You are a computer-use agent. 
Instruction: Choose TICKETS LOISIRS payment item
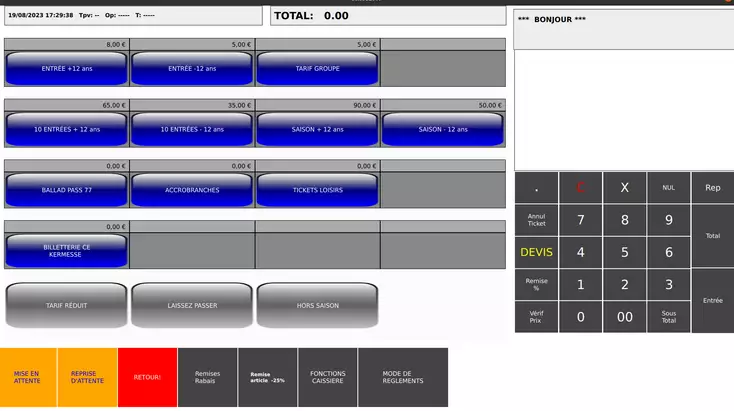[x=317, y=190]
